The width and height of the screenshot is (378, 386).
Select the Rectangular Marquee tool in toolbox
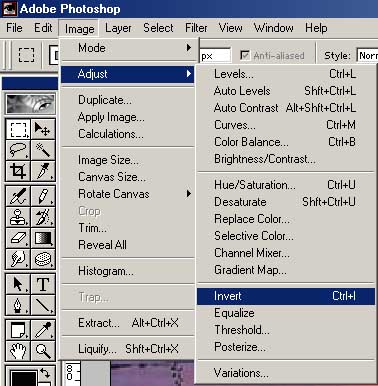[18, 129]
